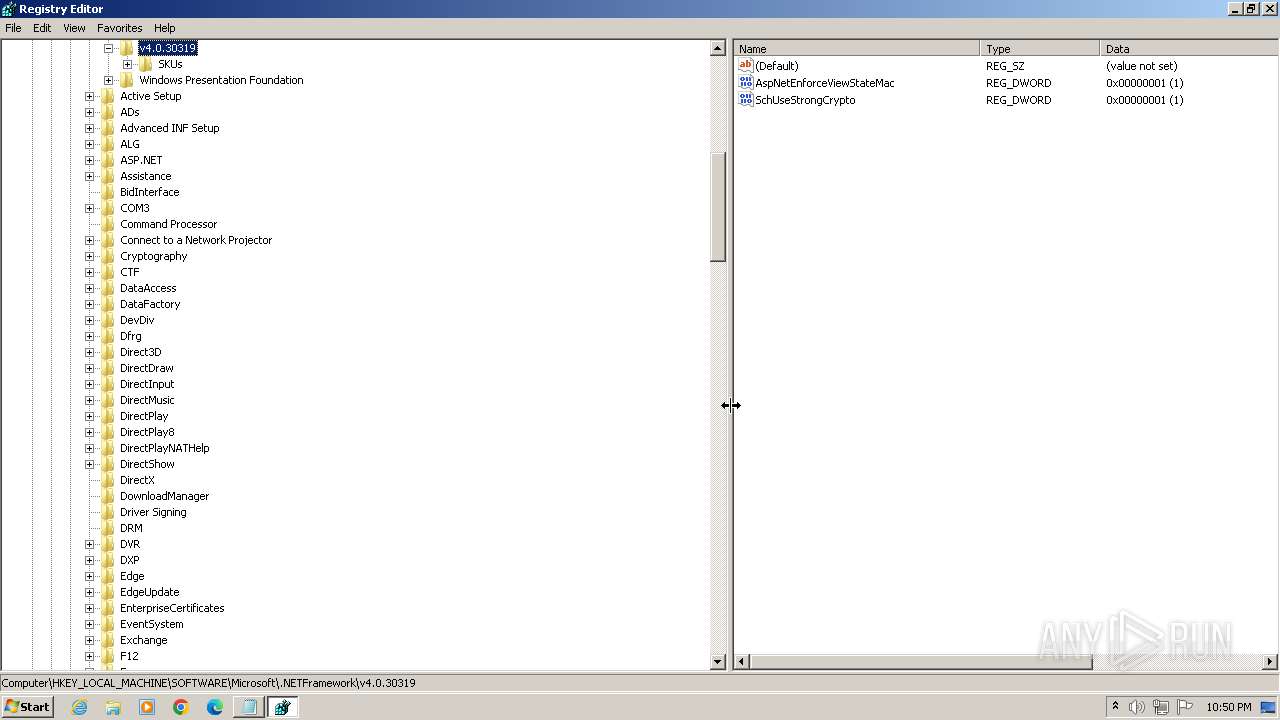Select the DownloadManager key
Viewport: 1280px width, 720px height.
(x=164, y=496)
